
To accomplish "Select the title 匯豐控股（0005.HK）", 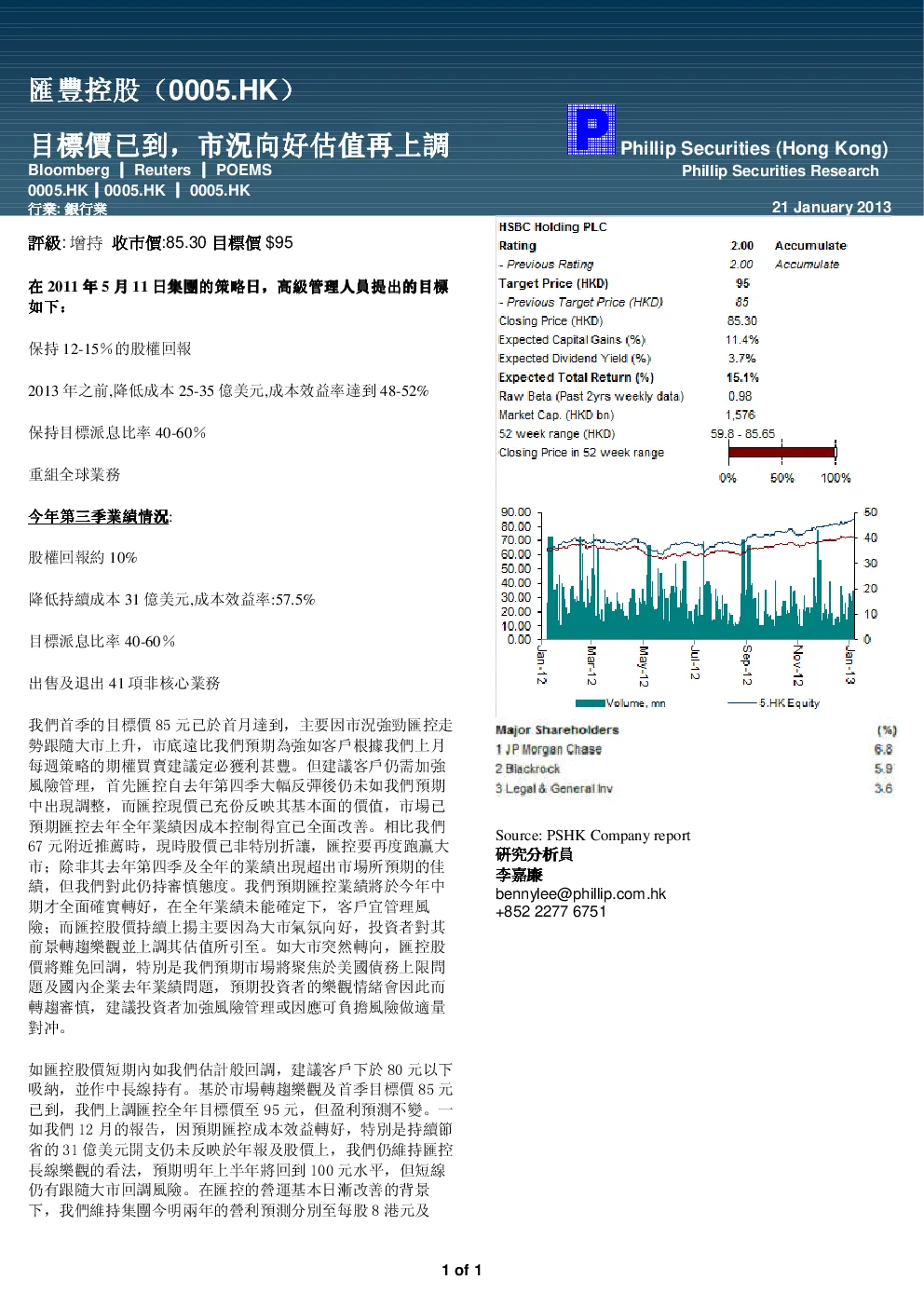I will (163, 90).
